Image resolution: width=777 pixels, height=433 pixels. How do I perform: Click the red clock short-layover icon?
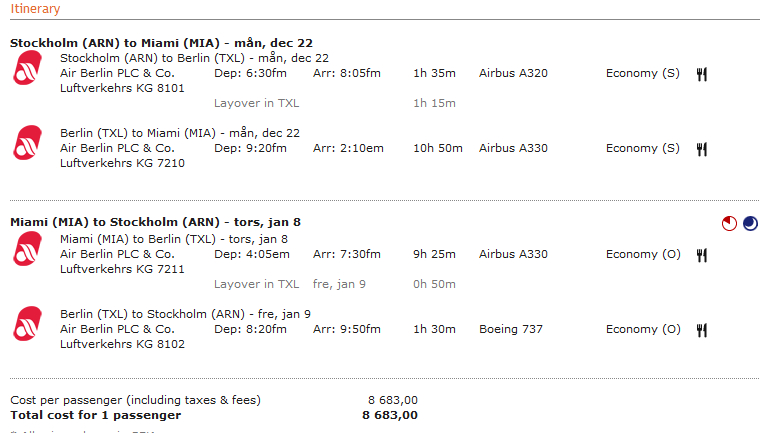coord(729,223)
